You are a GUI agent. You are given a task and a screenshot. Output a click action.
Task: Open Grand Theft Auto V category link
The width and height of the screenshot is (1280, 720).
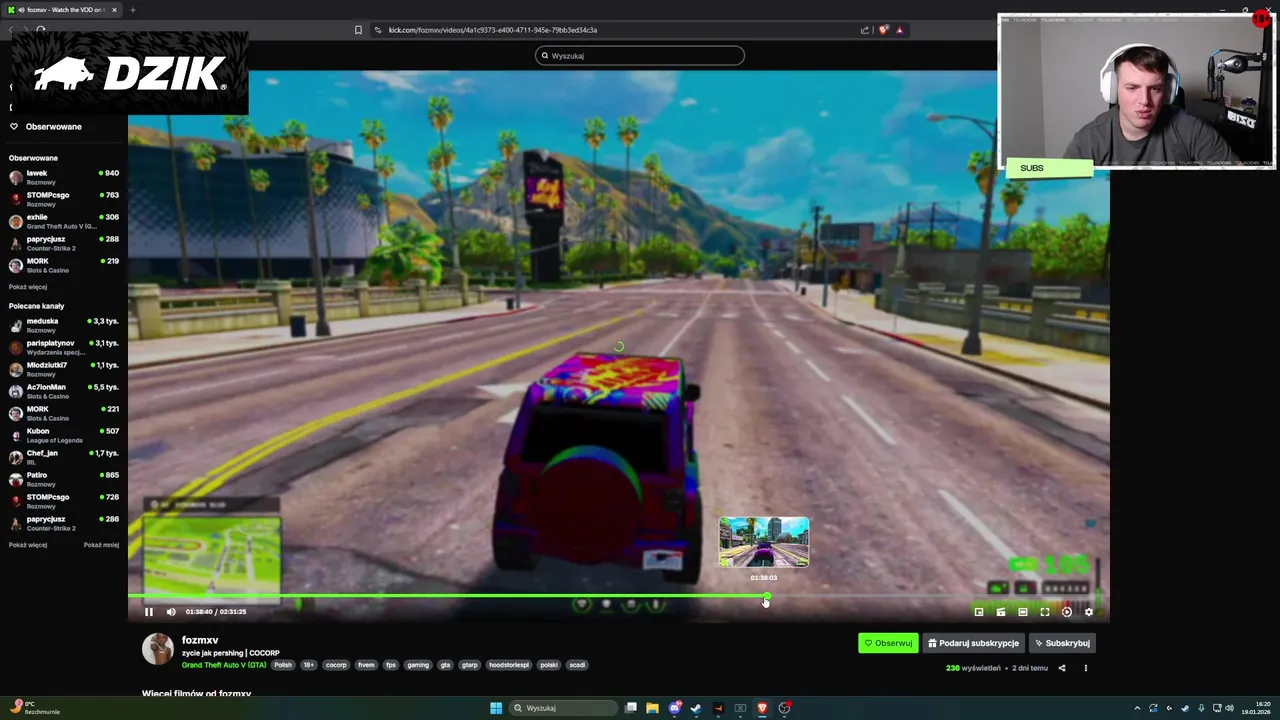(224, 665)
